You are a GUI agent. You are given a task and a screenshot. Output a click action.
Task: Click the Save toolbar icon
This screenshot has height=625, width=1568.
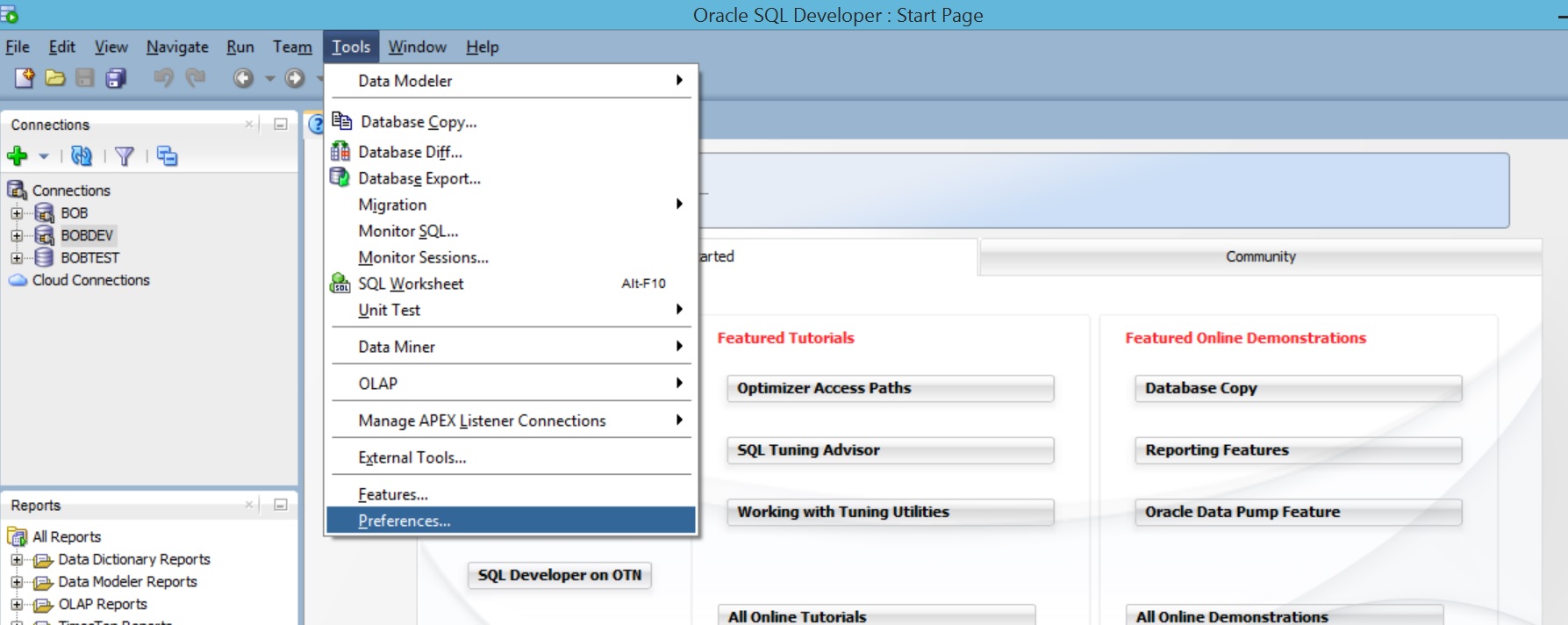[x=85, y=78]
